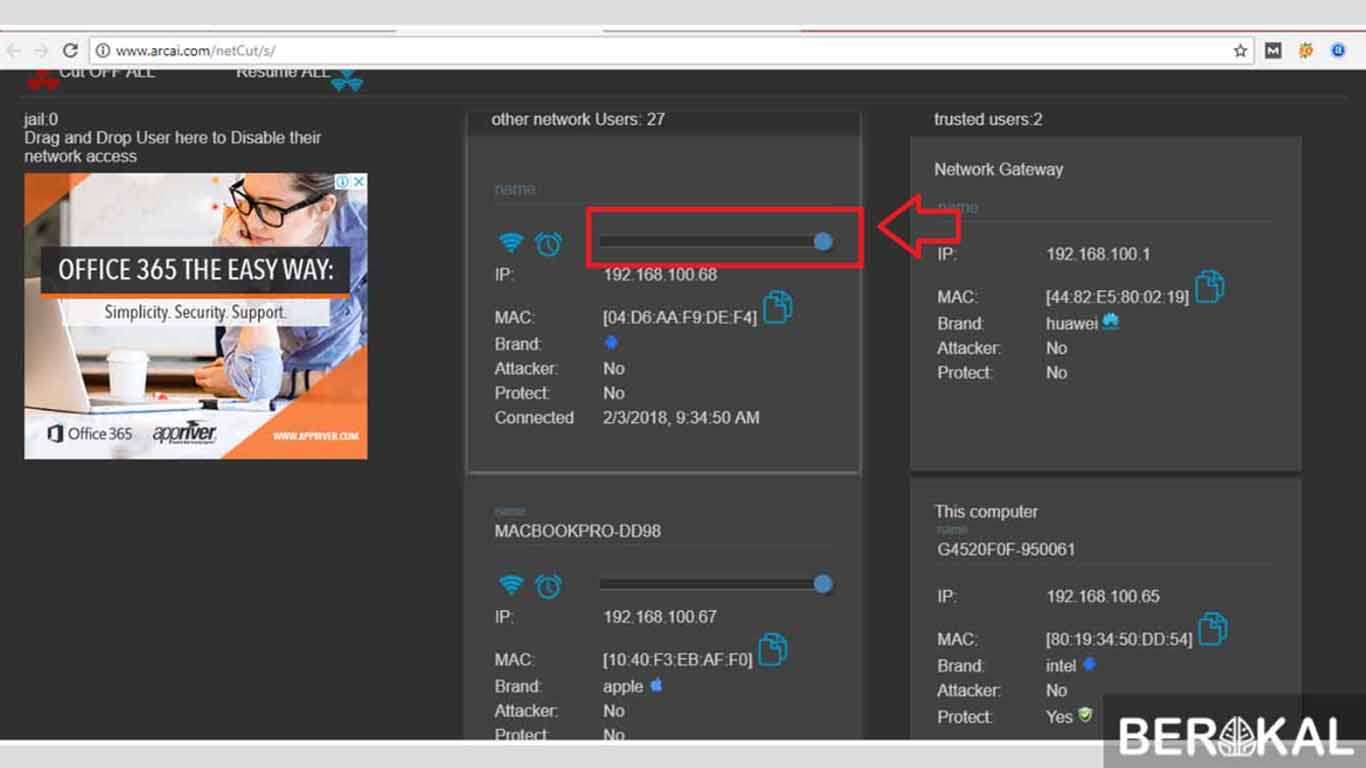
Task: Click the Cut OFF ALL button
Action: (x=108, y=71)
